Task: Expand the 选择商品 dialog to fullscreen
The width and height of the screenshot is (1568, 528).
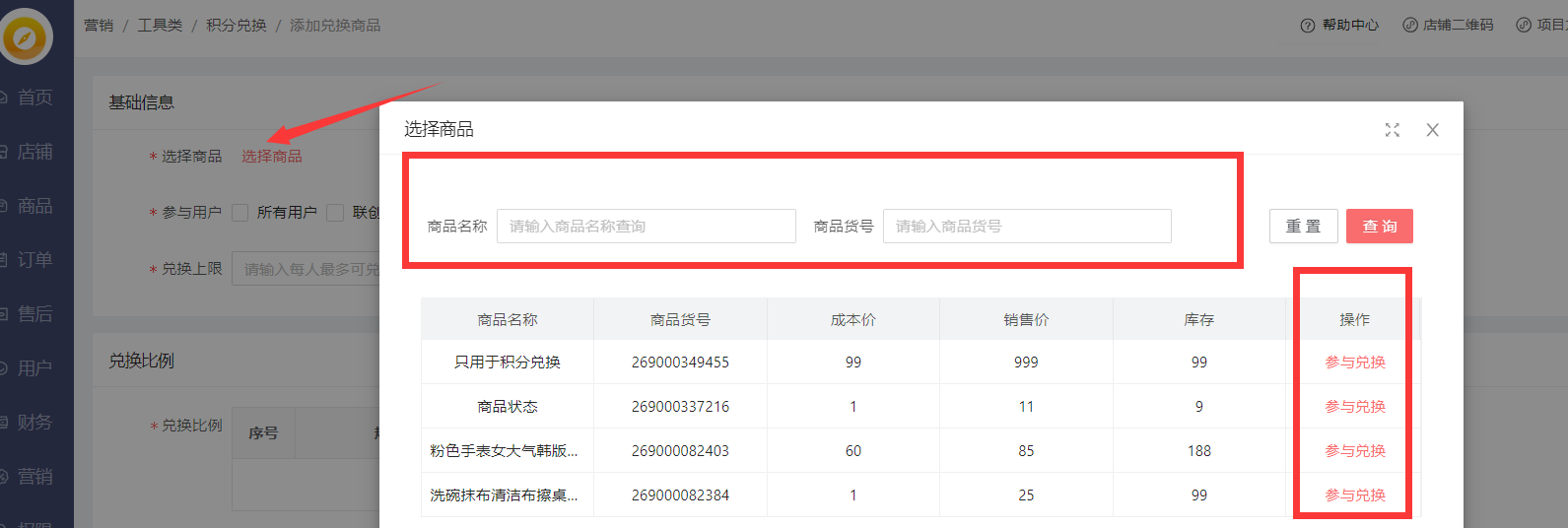Action: click(x=1392, y=130)
